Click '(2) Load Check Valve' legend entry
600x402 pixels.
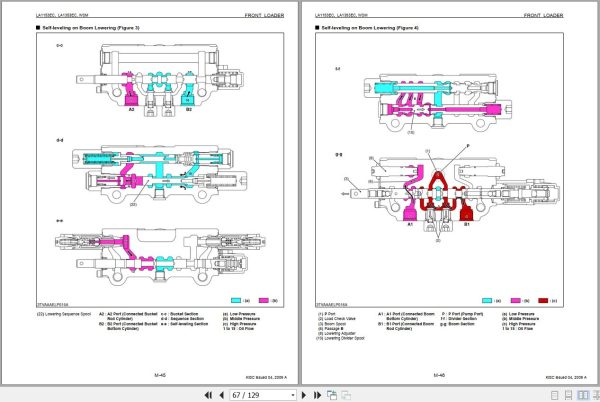click(337, 319)
